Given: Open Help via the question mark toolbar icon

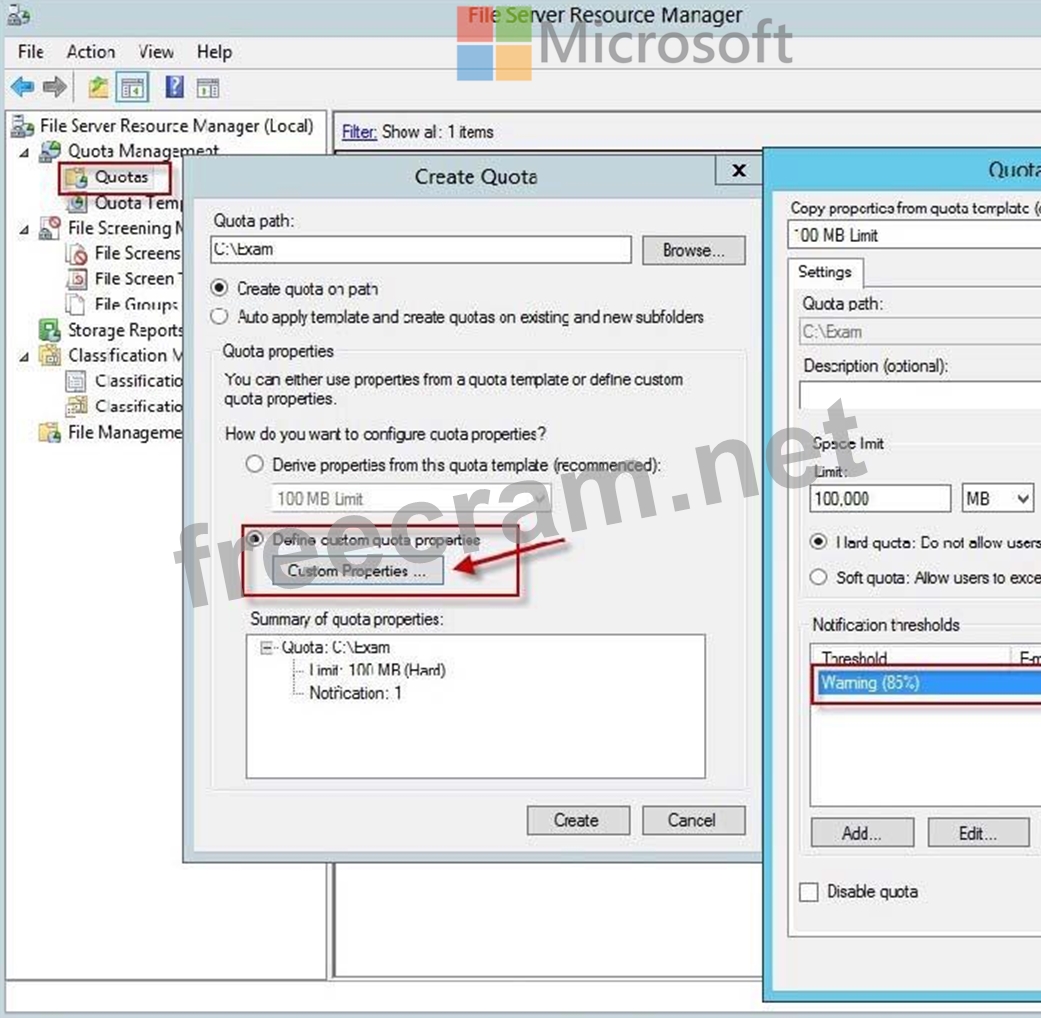Looking at the screenshot, I should pyautogui.click(x=174, y=87).
